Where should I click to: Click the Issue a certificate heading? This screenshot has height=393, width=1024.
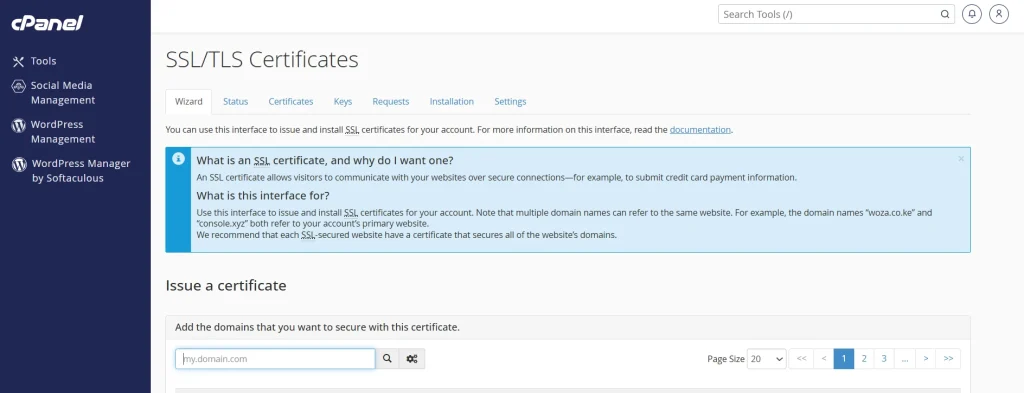(x=226, y=285)
